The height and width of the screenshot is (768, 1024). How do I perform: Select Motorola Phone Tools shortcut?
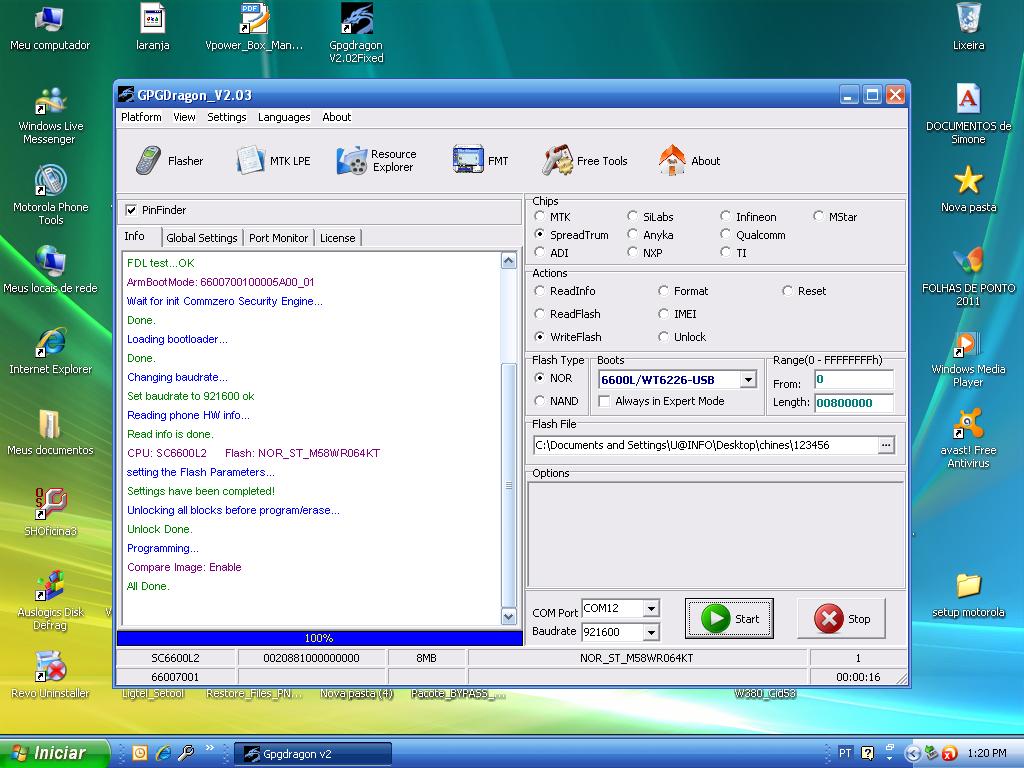click(x=50, y=196)
